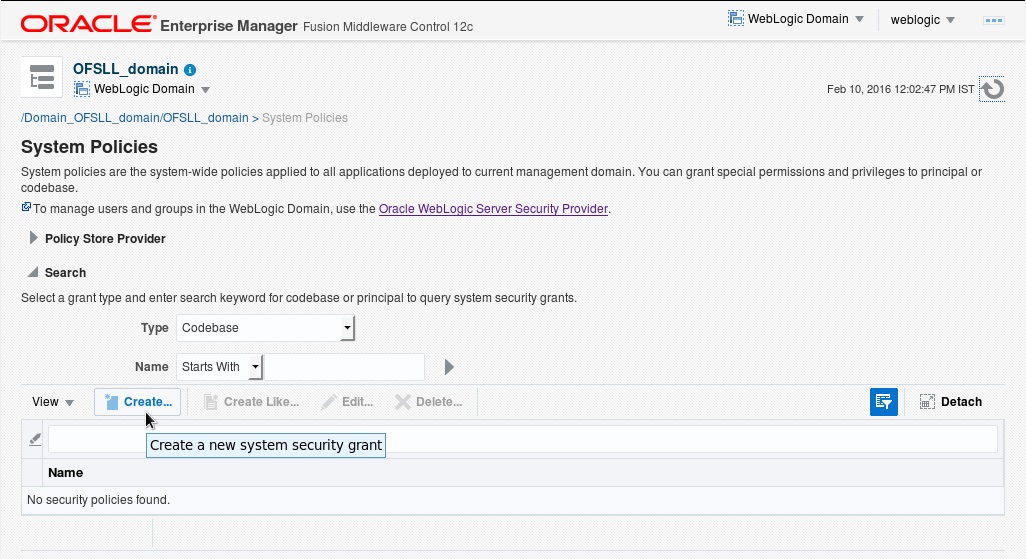Show OFSLL_domain target information icon
1026x559 pixels.
(190, 70)
